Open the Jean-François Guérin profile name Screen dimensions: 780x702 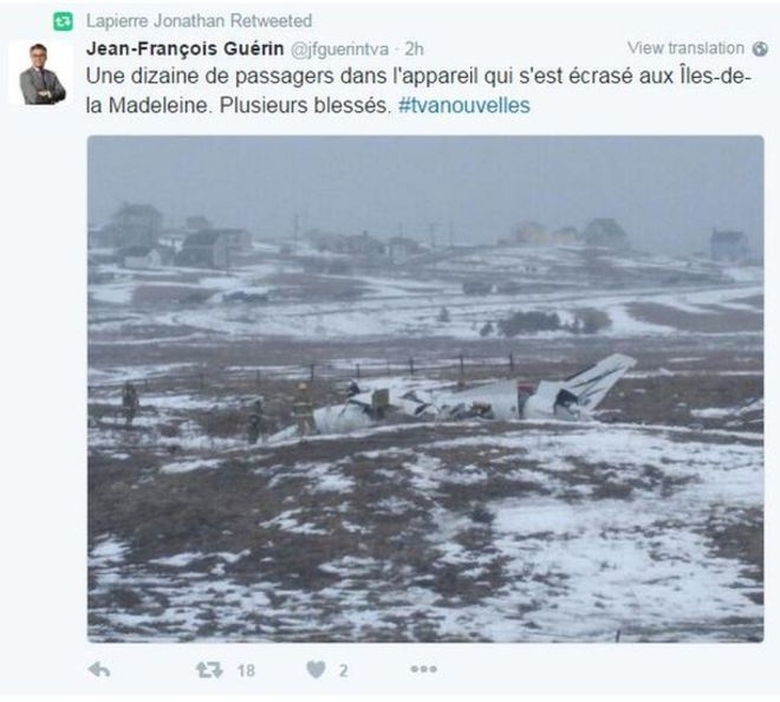pos(185,49)
